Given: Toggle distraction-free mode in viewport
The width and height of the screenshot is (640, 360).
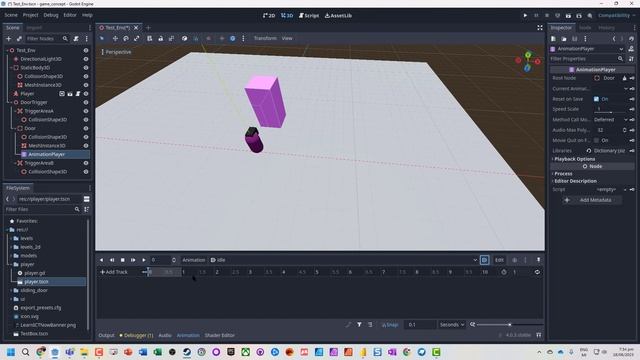Looking at the screenshot, I should click(x=540, y=28).
